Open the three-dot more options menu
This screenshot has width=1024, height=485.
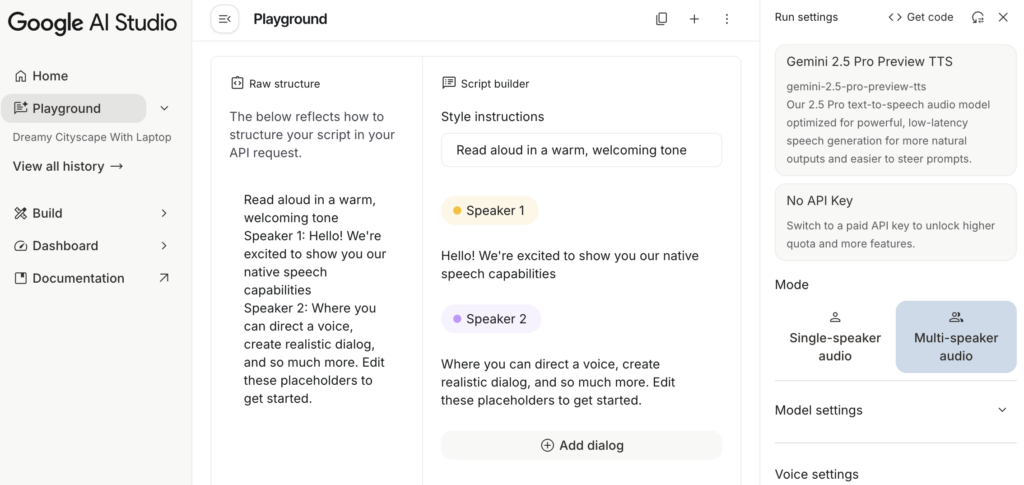pyautogui.click(x=727, y=19)
